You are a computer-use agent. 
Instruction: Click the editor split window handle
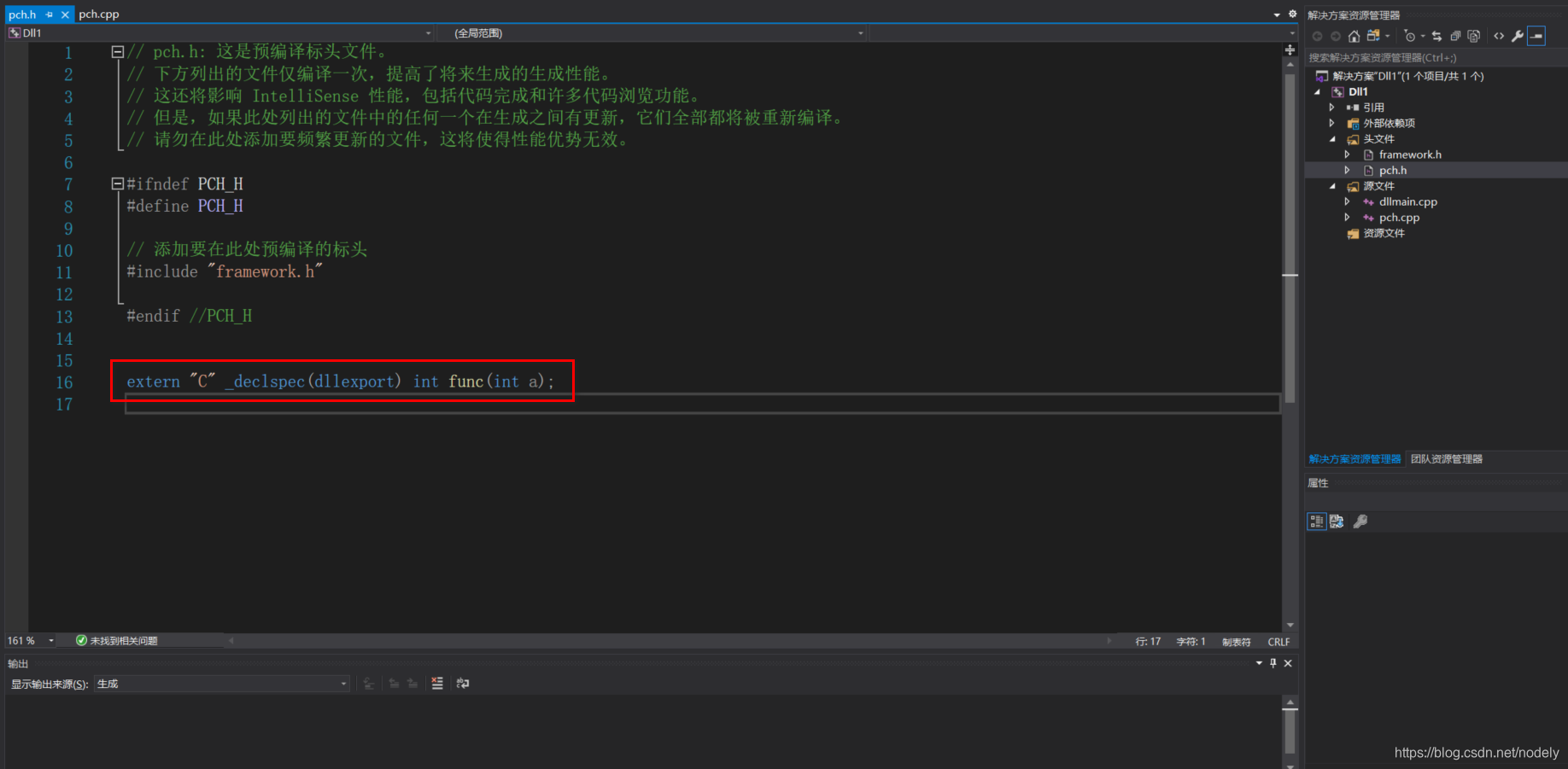pyautogui.click(x=1290, y=50)
